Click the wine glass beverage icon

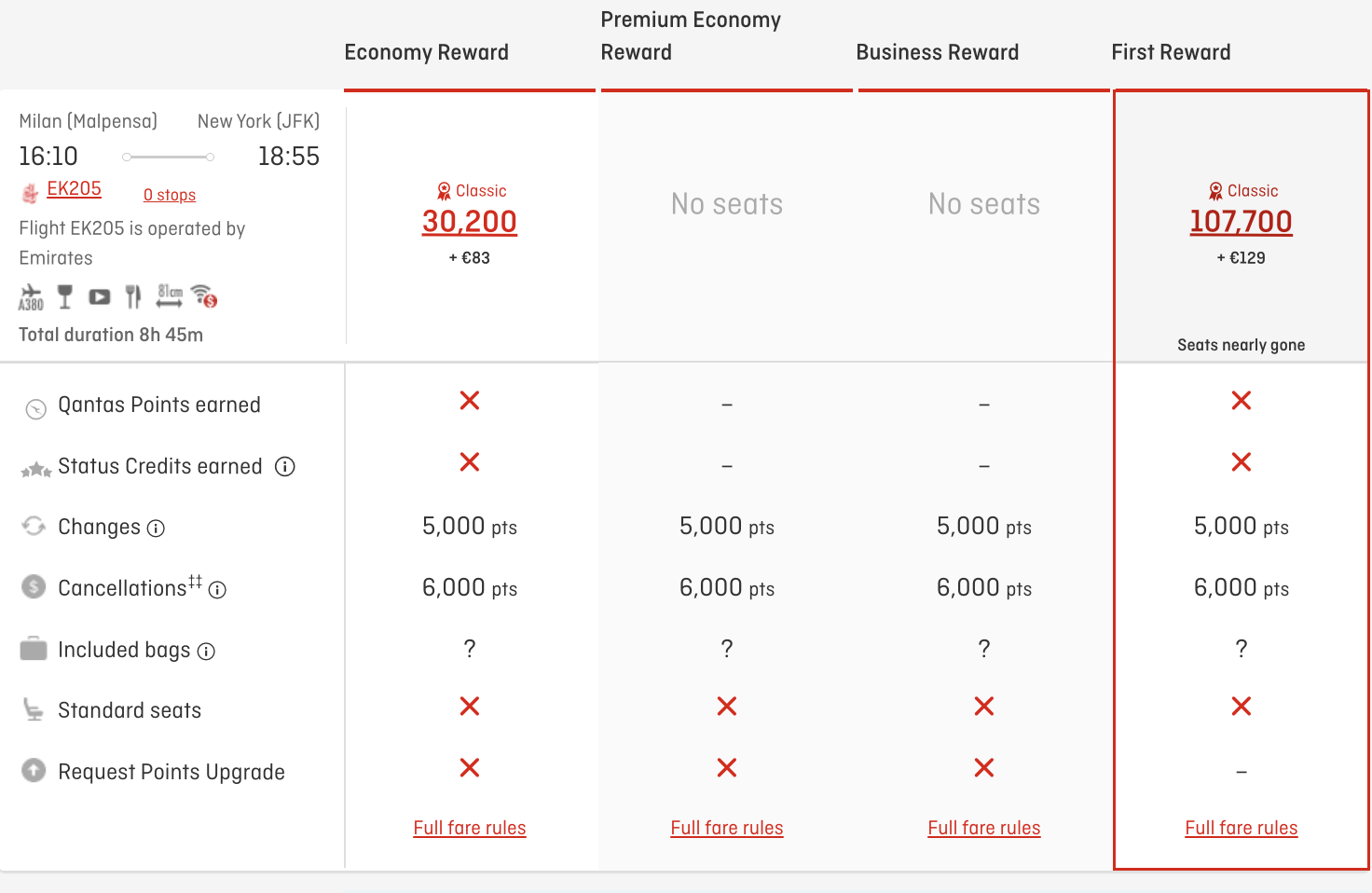[x=64, y=297]
